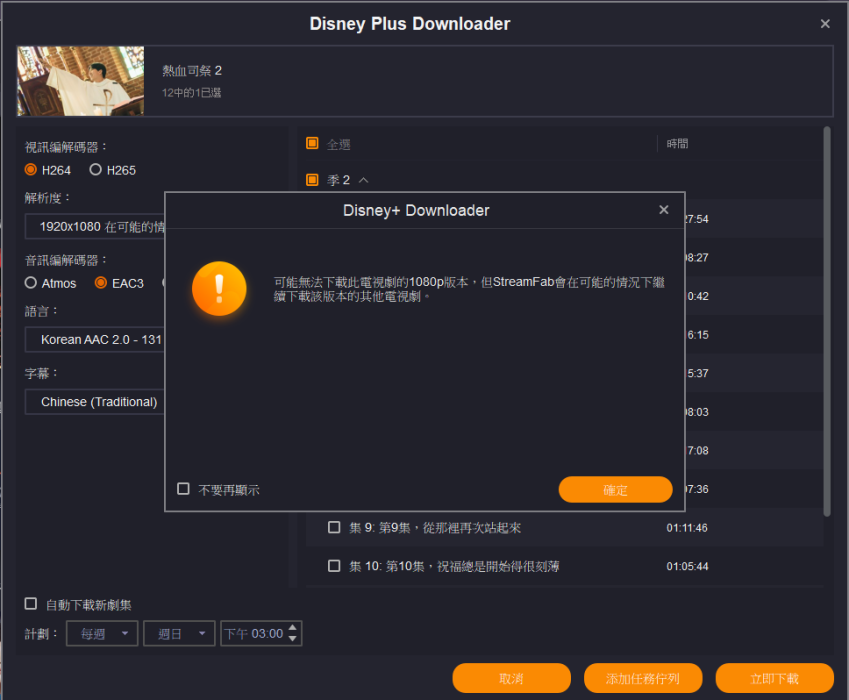Click the 01:05:44 duration of episode 10
The width and height of the screenshot is (849, 700).
click(x=687, y=566)
